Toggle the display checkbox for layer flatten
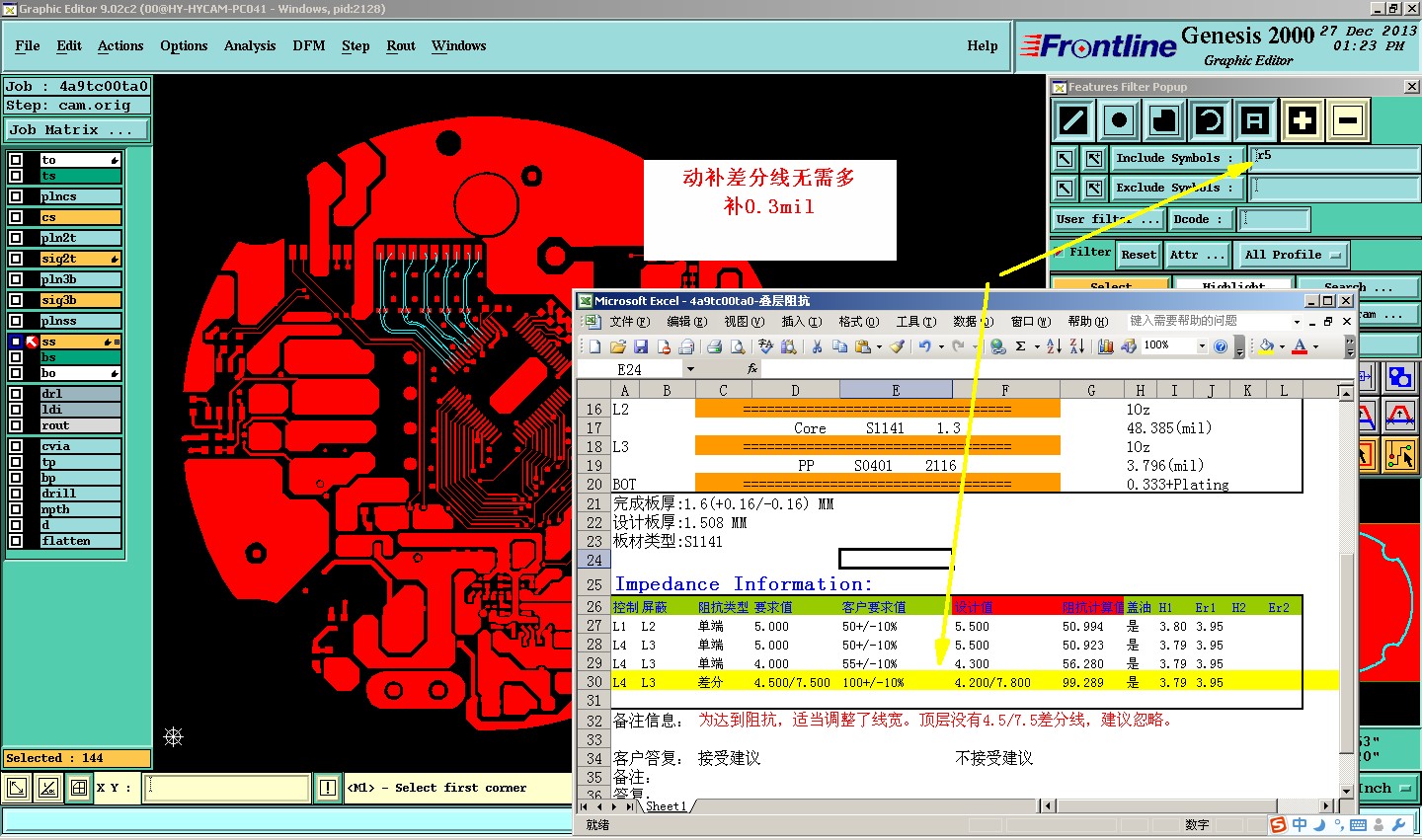The image size is (1422, 840). (x=16, y=541)
